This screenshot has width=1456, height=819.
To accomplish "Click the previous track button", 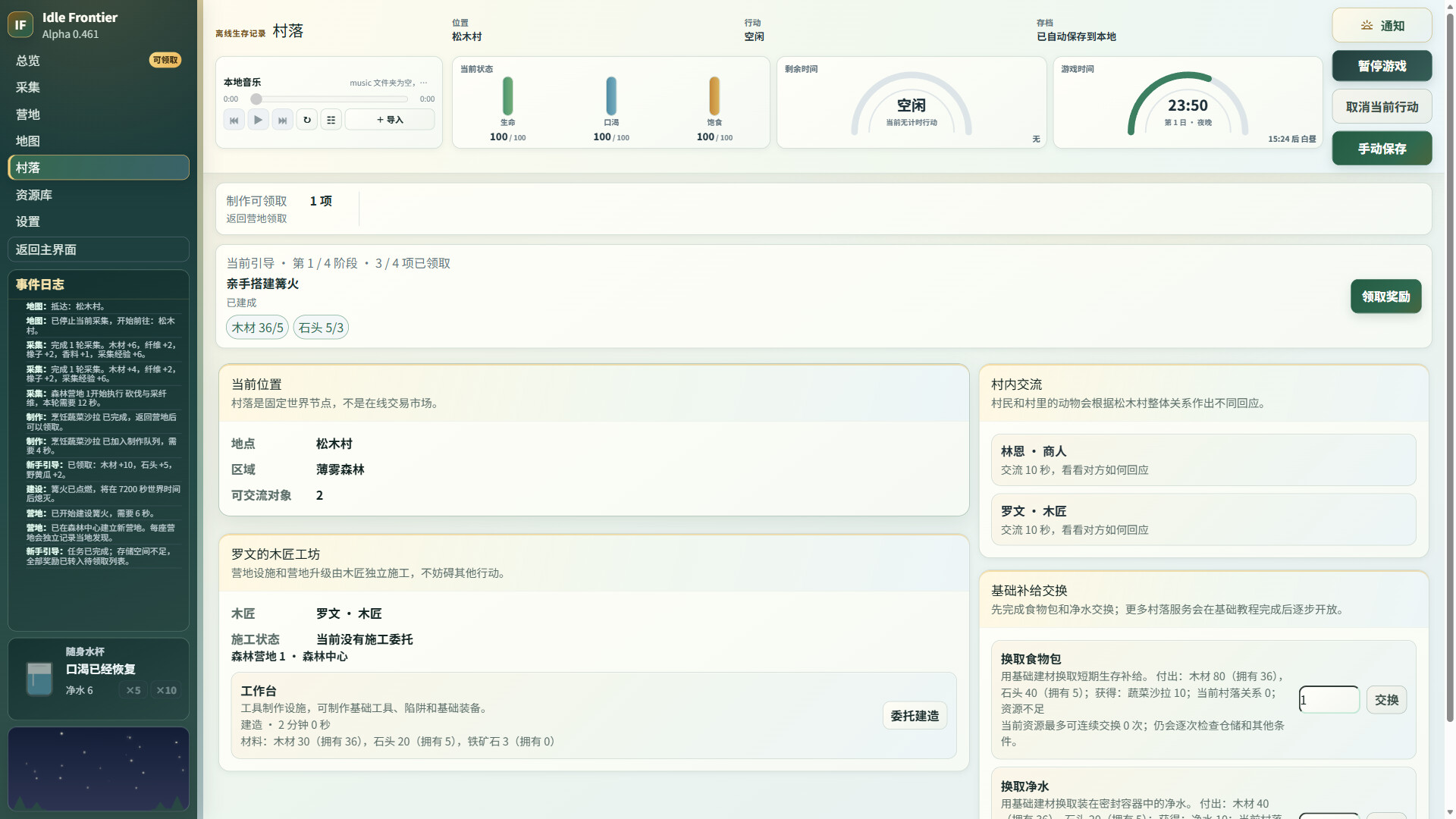I will pos(234,120).
